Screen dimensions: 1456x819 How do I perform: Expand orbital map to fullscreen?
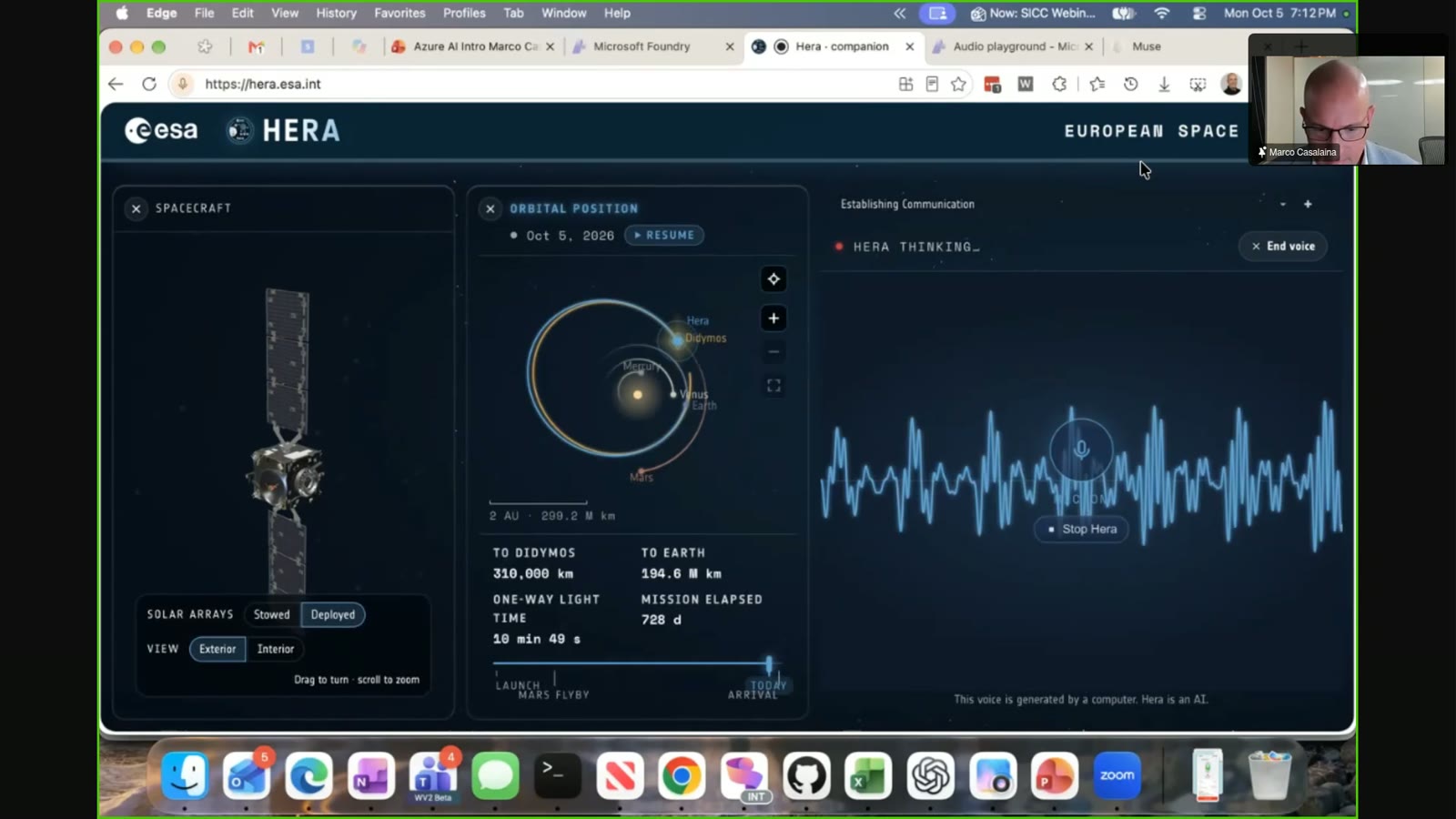tap(773, 386)
